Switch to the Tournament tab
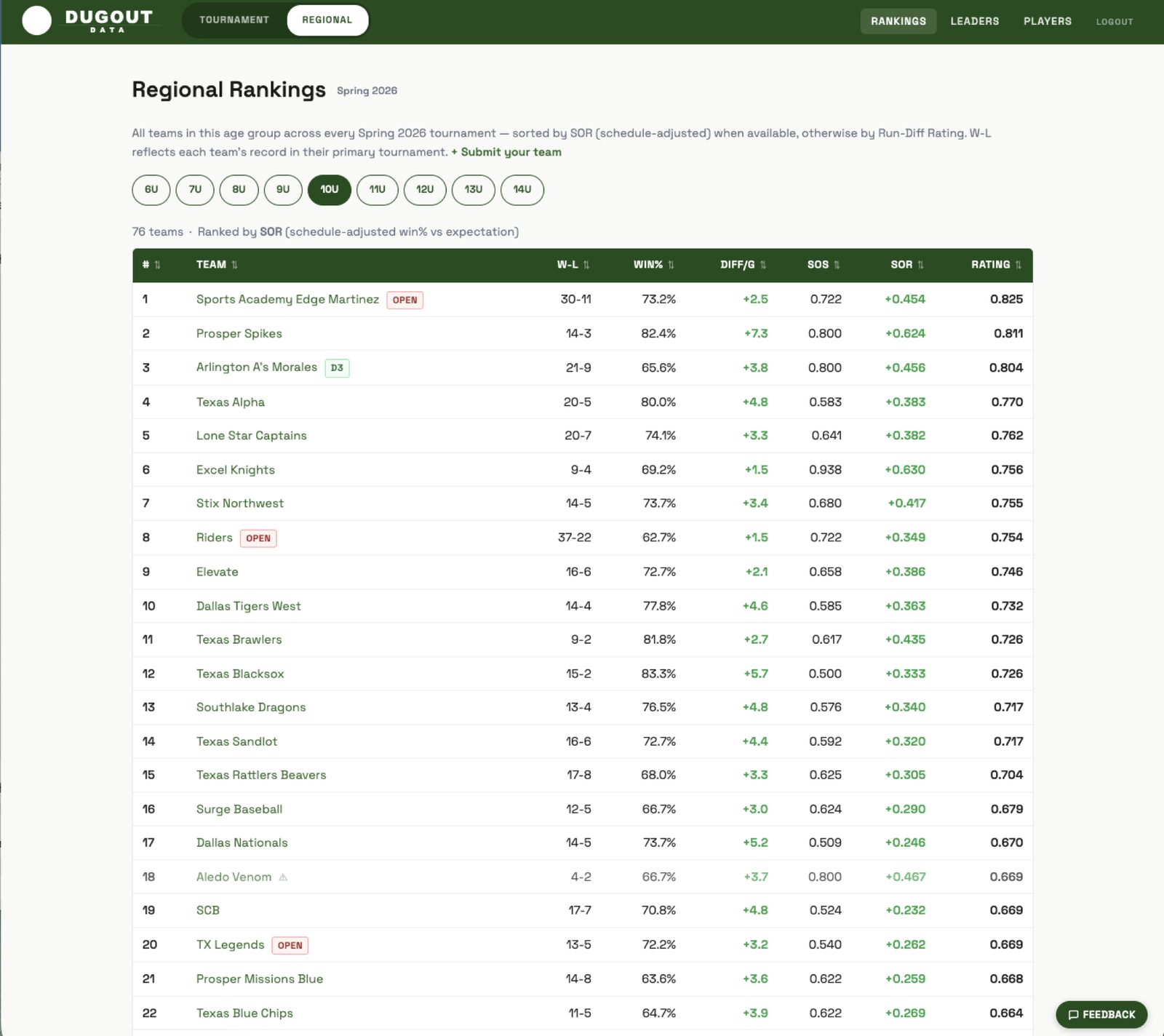 coord(234,20)
